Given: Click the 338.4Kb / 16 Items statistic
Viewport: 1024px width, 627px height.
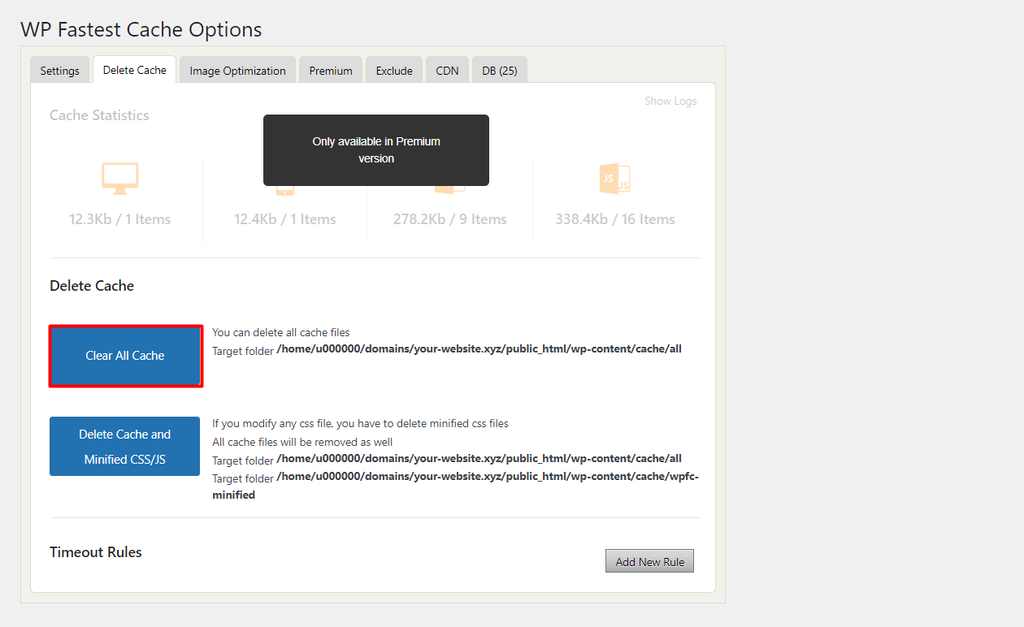Looking at the screenshot, I should click(x=614, y=219).
